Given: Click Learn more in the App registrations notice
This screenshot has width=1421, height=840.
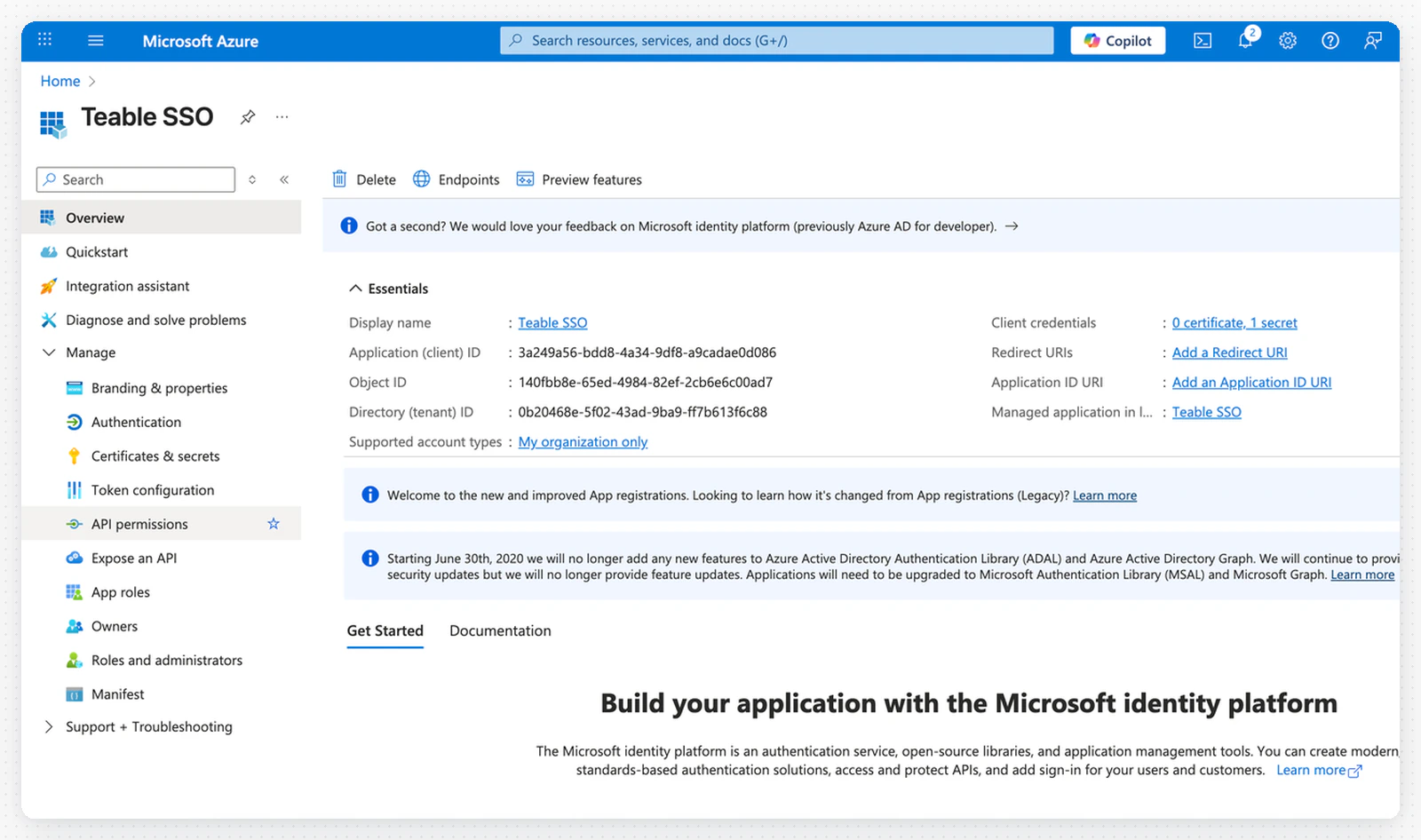Looking at the screenshot, I should [x=1105, y=495].
